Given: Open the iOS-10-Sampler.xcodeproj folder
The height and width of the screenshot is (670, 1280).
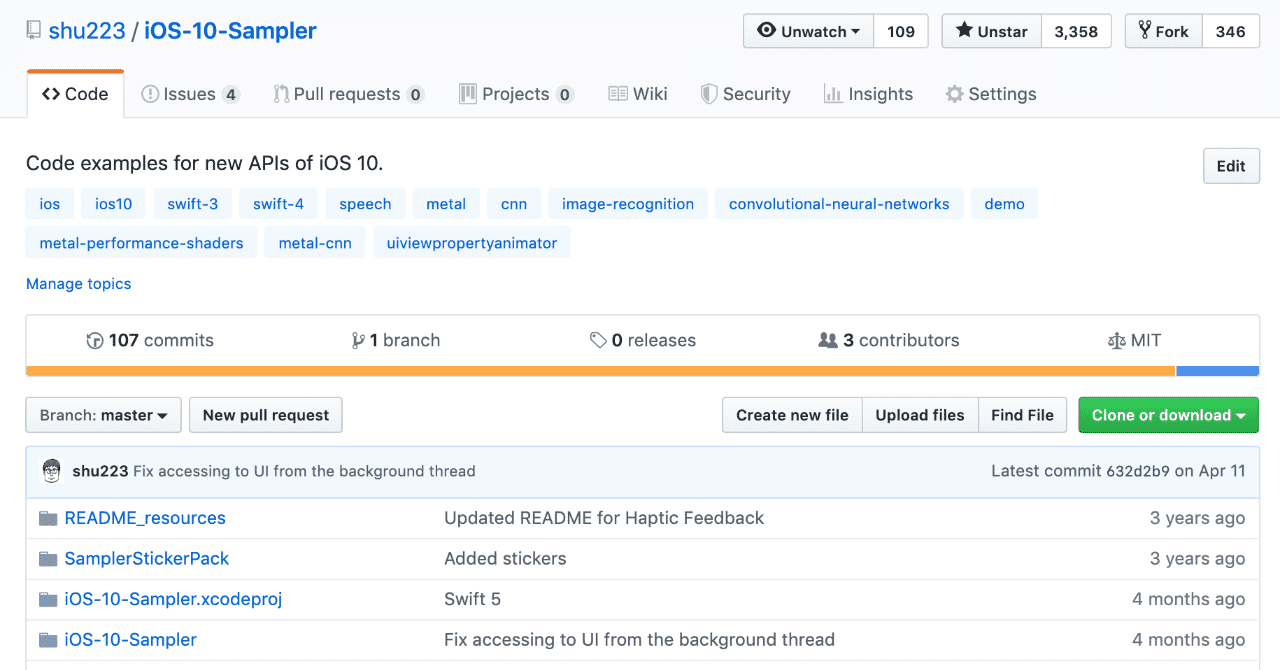Looking at the screenshot, I should [x=173, y=599].
